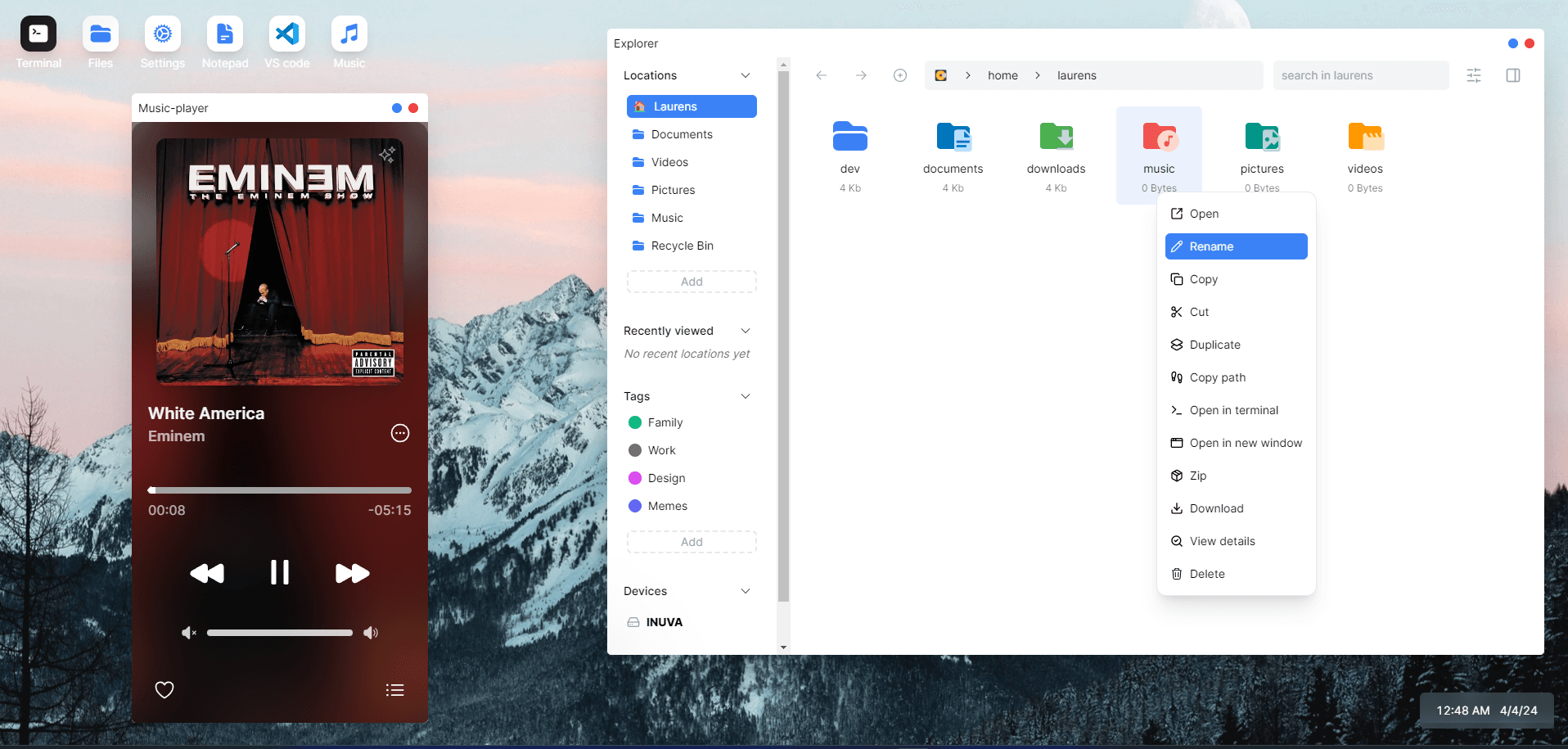The width and height of the screenshot is (1568, 749).
Task: Filter by Design tag
Action: click(657, 478)
